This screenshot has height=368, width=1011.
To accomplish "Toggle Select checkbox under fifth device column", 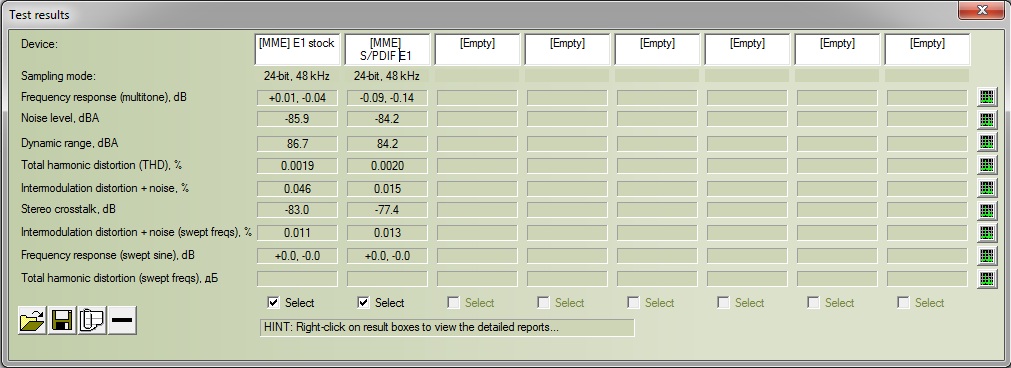I will coord(634,302).
